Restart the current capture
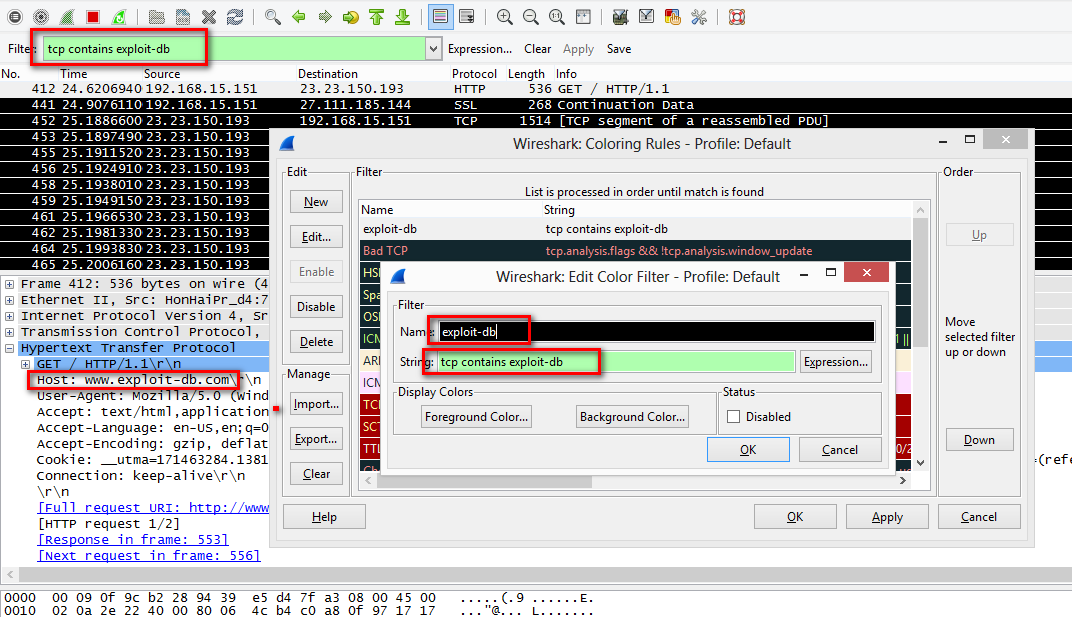1072x617 pixels. (119, 17)
